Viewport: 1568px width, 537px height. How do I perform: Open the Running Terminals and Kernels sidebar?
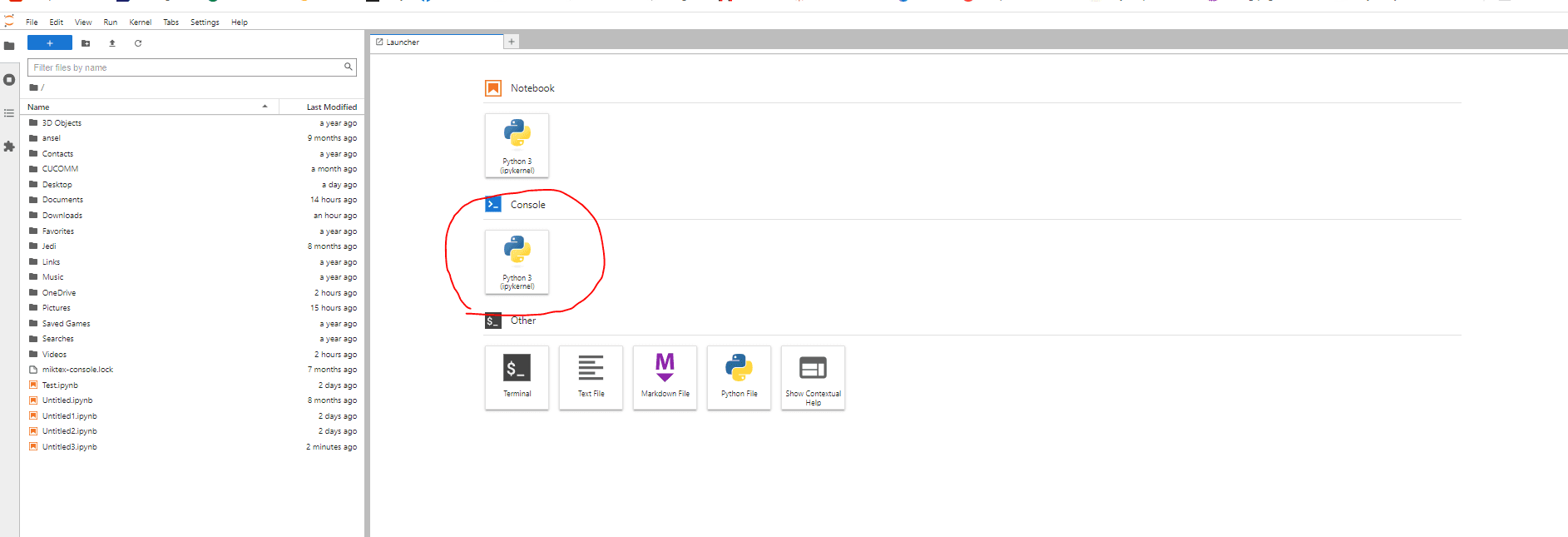pyautogui.click(x=9, y=80)
